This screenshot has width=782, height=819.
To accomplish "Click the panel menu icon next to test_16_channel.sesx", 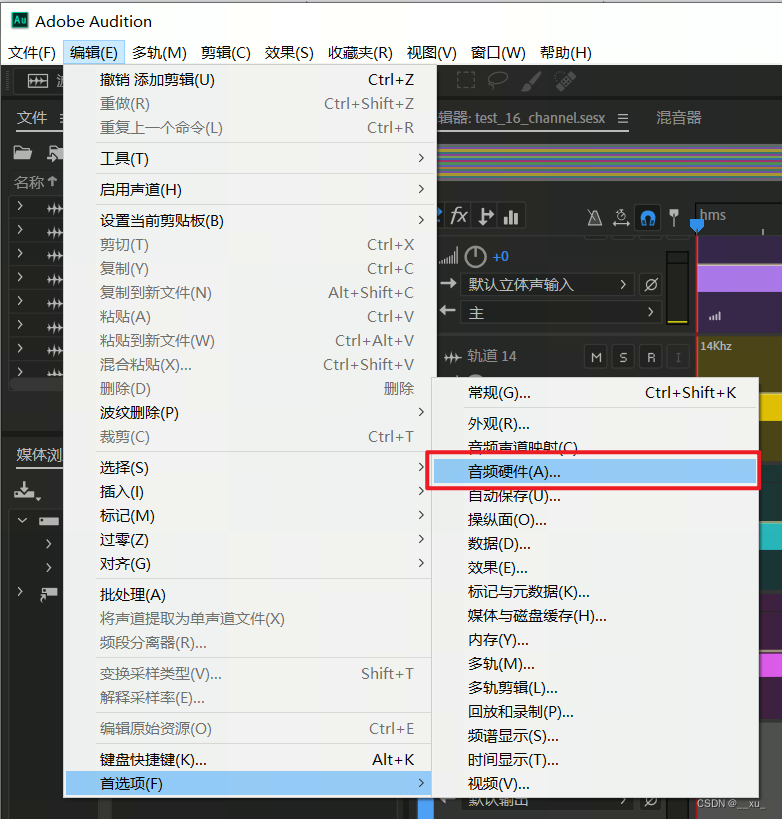I will tap(623, 119).
